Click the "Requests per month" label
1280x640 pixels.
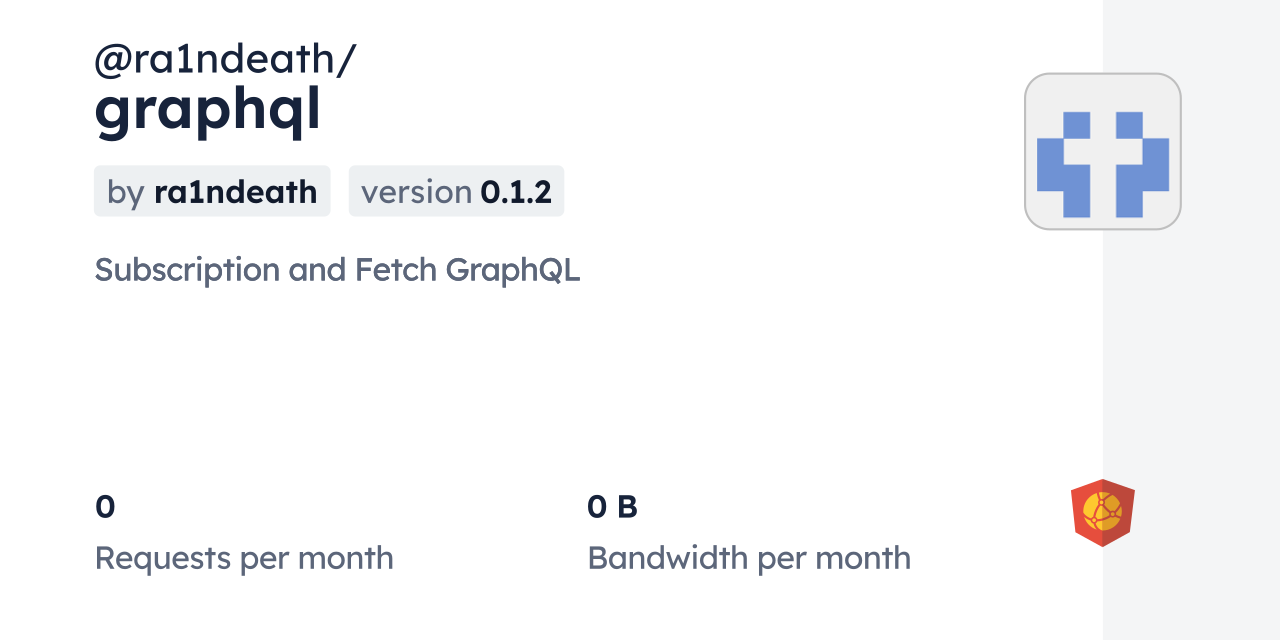[x=244, y=558]
